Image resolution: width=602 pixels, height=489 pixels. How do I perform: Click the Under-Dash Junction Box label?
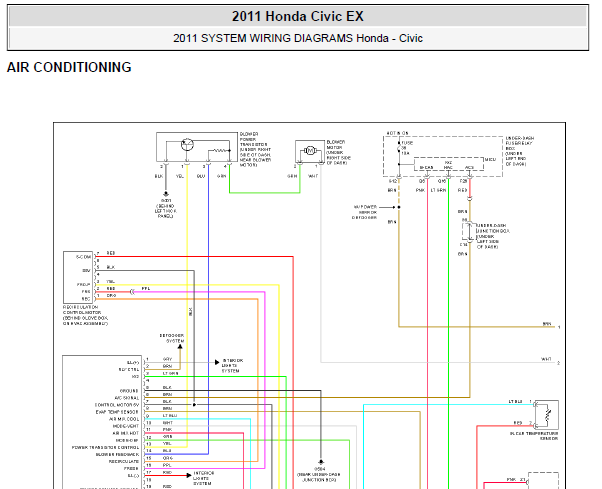click(493, 236)
